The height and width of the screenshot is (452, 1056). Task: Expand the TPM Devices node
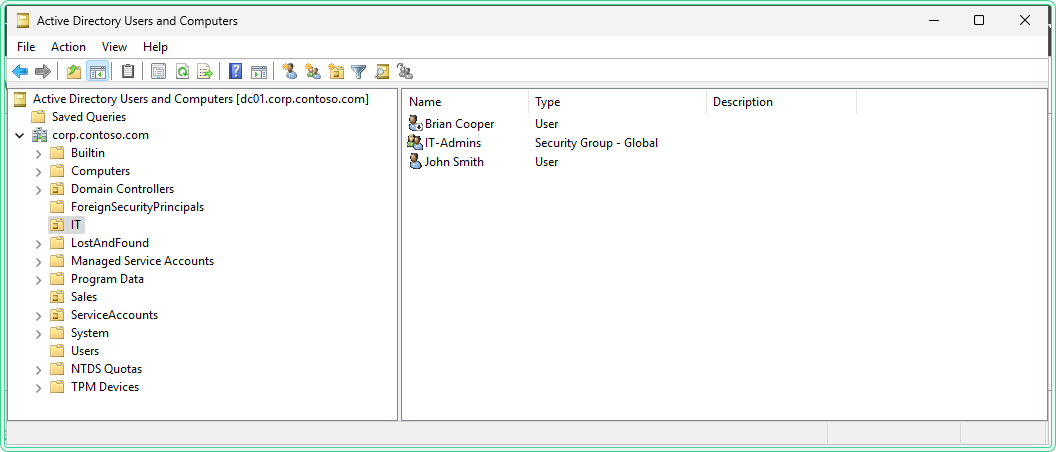(x=39, y=387)
